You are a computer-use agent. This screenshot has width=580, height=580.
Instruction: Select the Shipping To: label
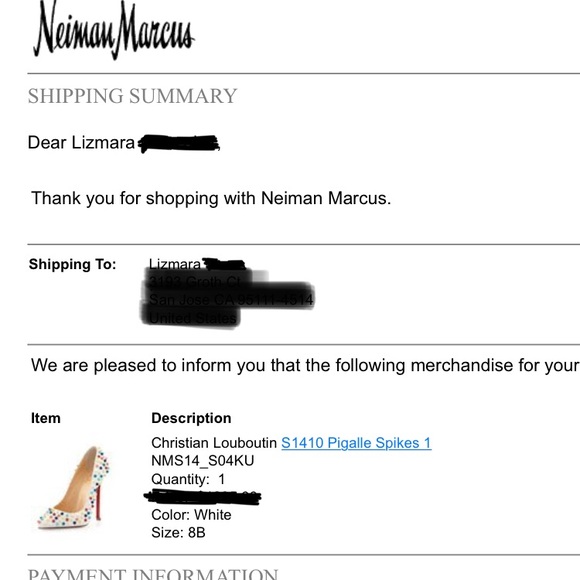72,264
